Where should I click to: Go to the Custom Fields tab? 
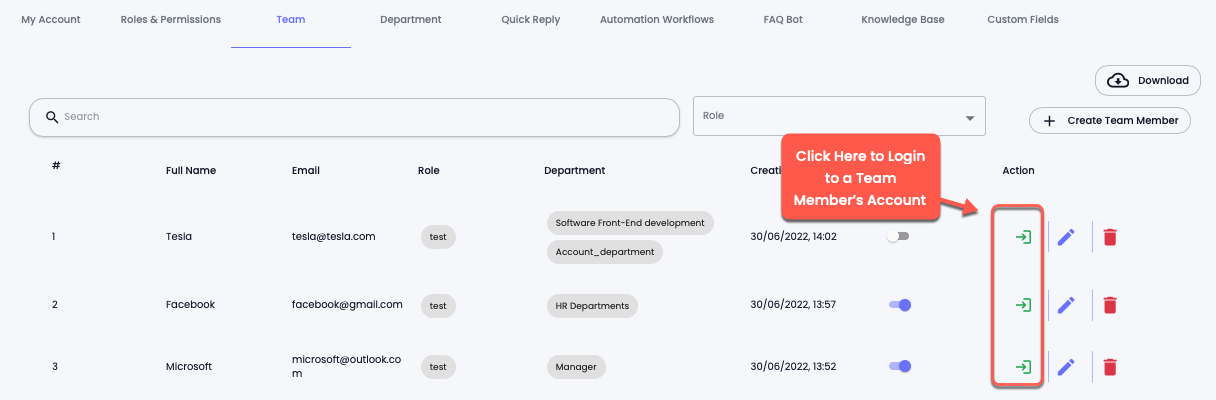tap(1023, 20)
